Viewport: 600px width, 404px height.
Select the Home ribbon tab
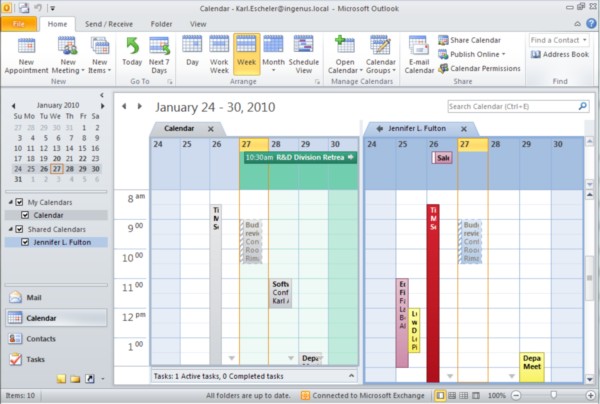click(x=57, y=24)
